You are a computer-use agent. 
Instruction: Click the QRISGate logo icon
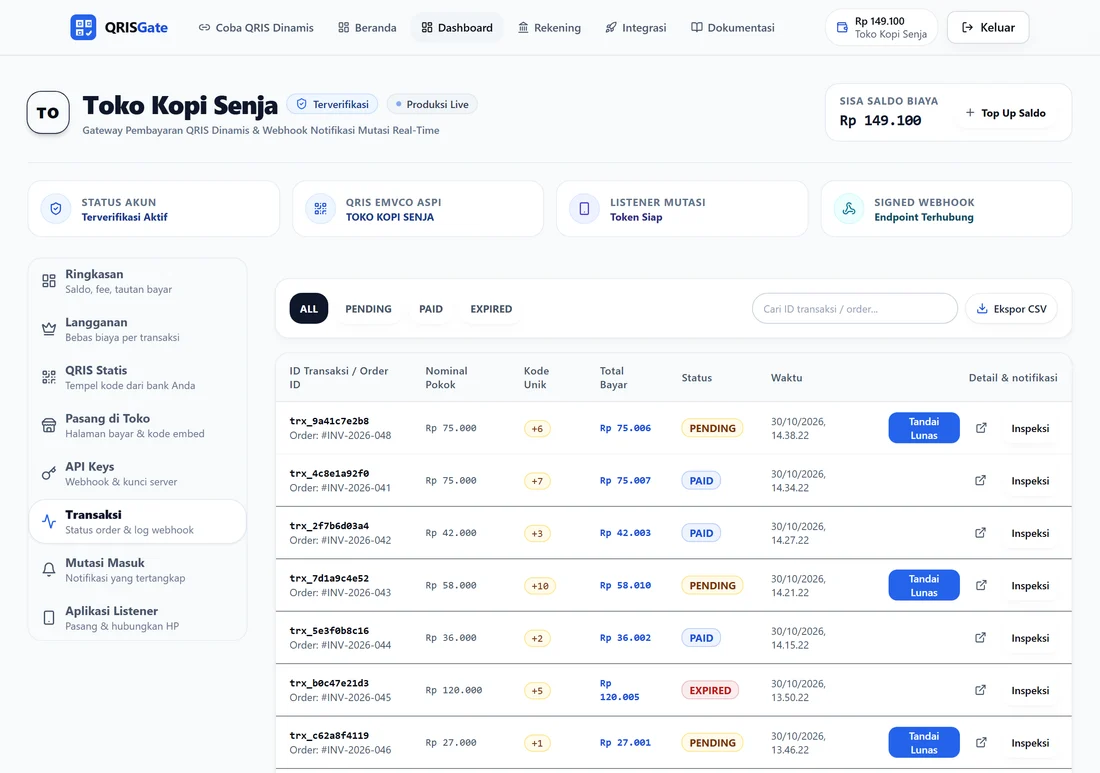[x=83, y=27]
